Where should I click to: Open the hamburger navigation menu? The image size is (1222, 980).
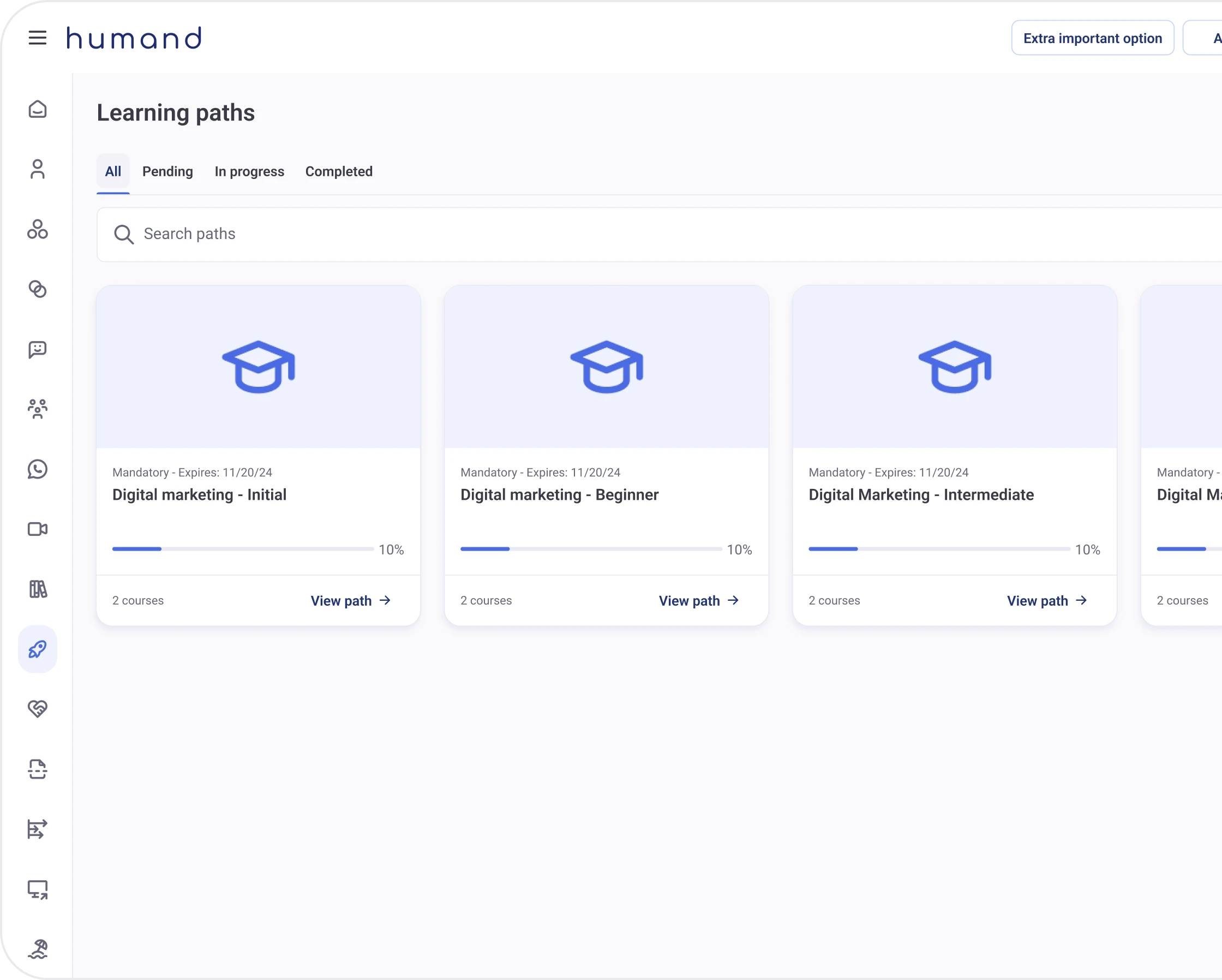[38, 38]
